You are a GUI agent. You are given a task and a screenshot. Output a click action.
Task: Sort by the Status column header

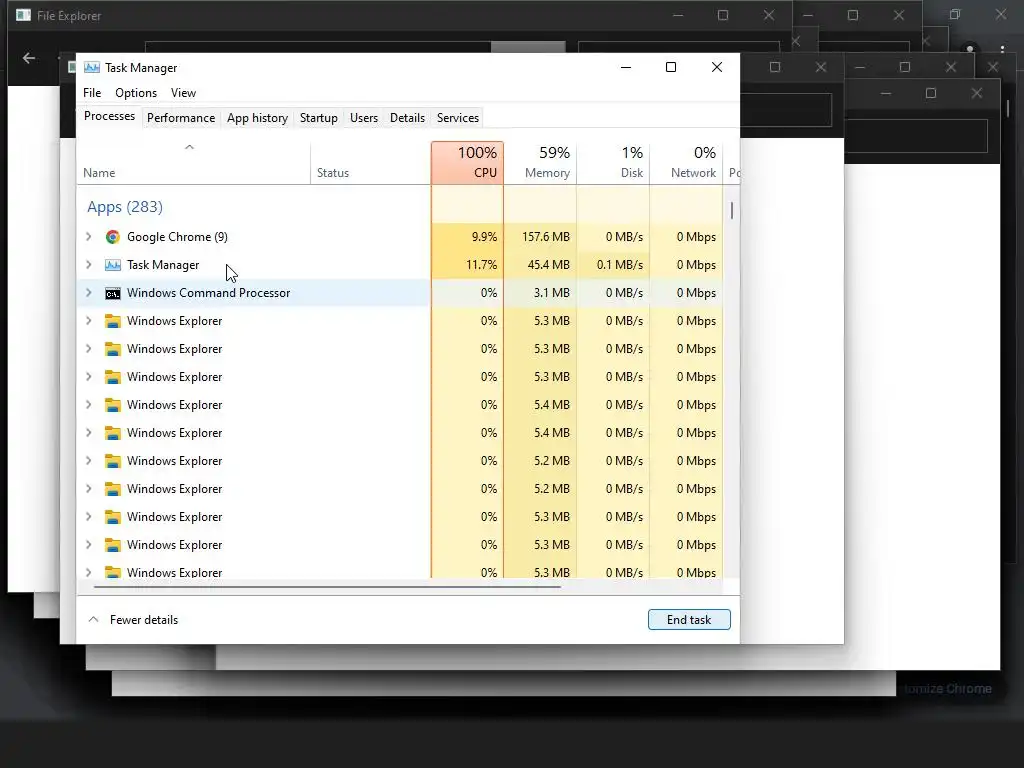click(x=370, y=163)
